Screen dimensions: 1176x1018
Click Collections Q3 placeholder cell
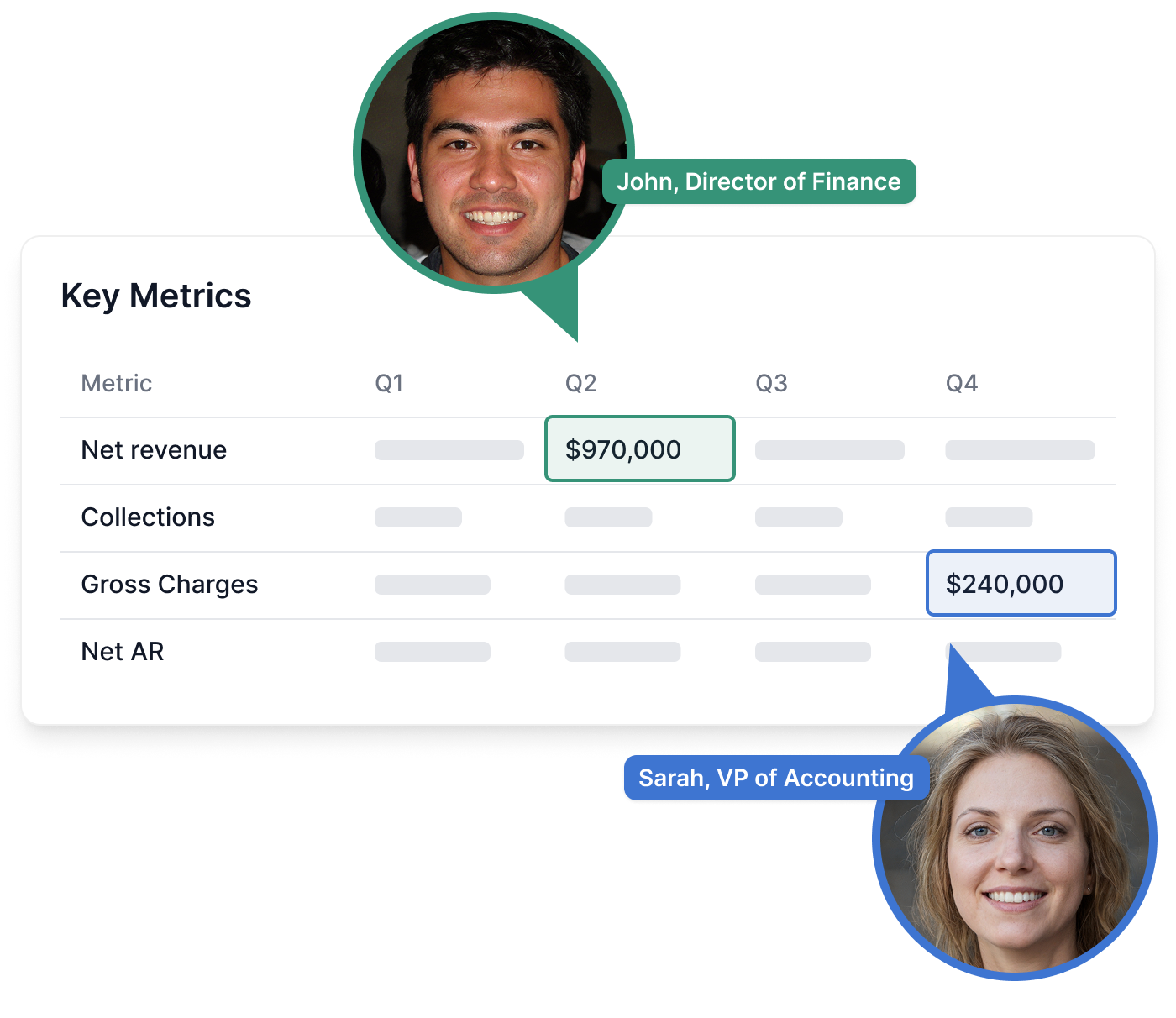coord(799,517)
